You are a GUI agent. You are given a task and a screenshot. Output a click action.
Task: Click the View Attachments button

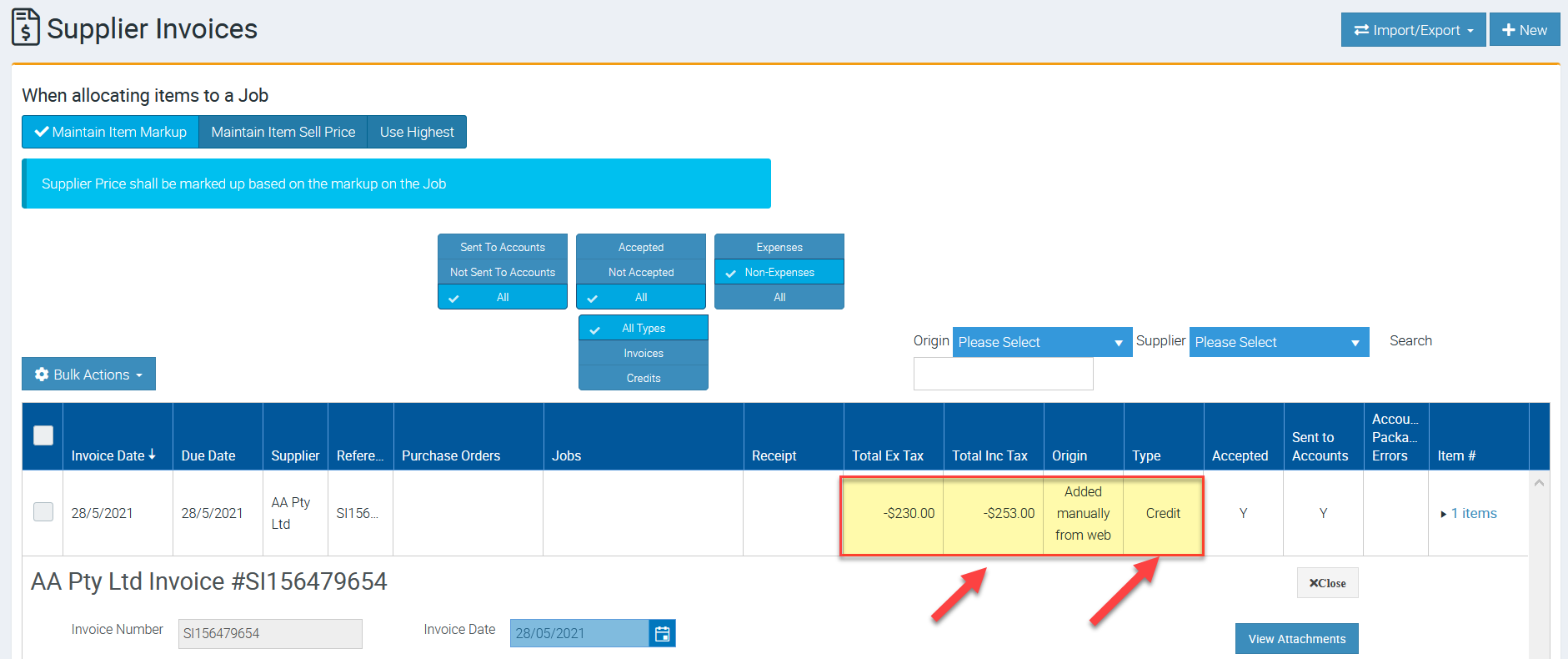[1296, 639]
